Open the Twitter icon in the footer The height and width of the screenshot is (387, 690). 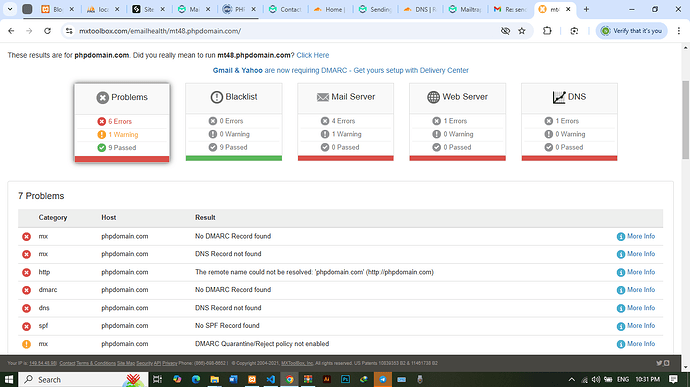coord(659,363)
